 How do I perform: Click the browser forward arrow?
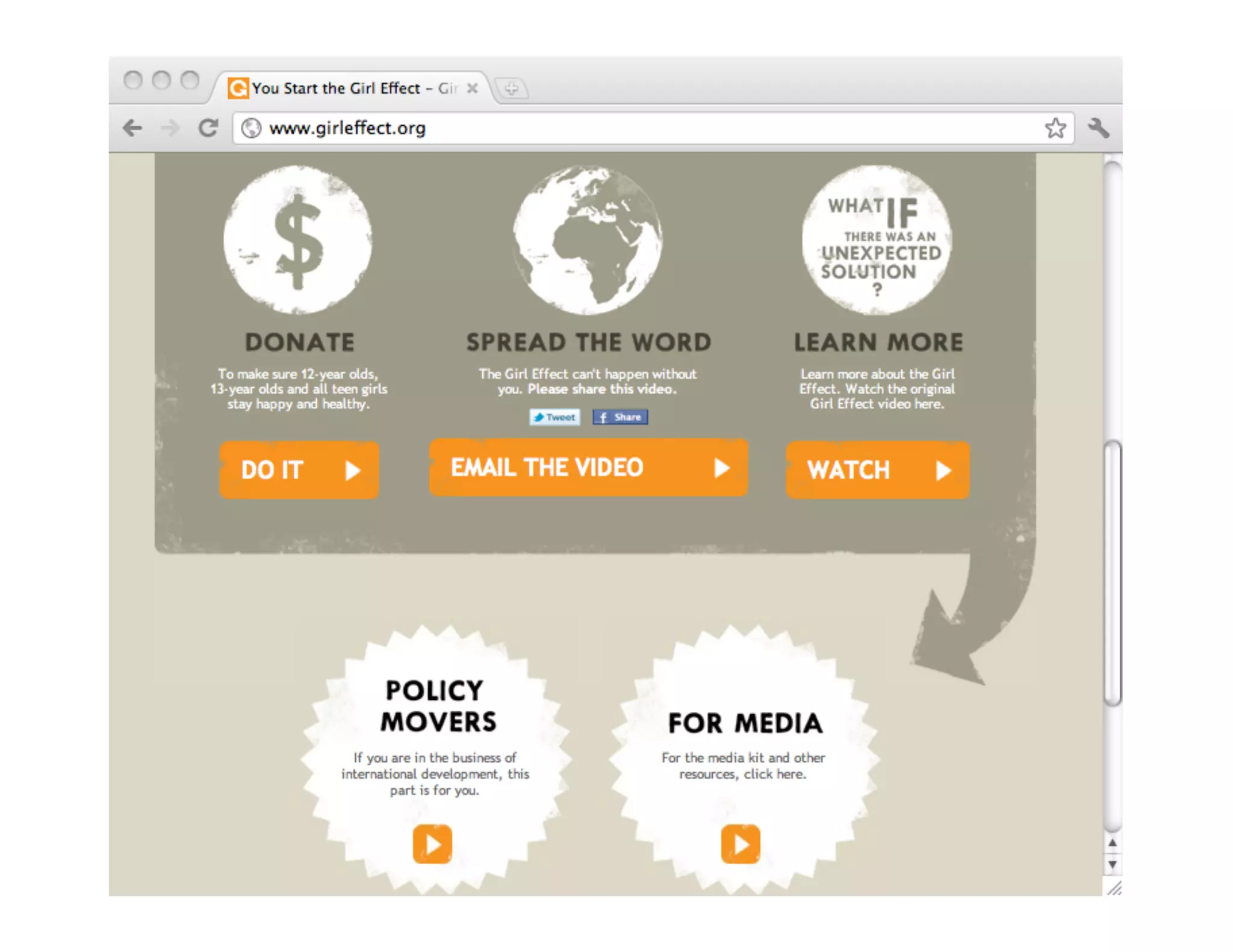[x=170, y=128]
